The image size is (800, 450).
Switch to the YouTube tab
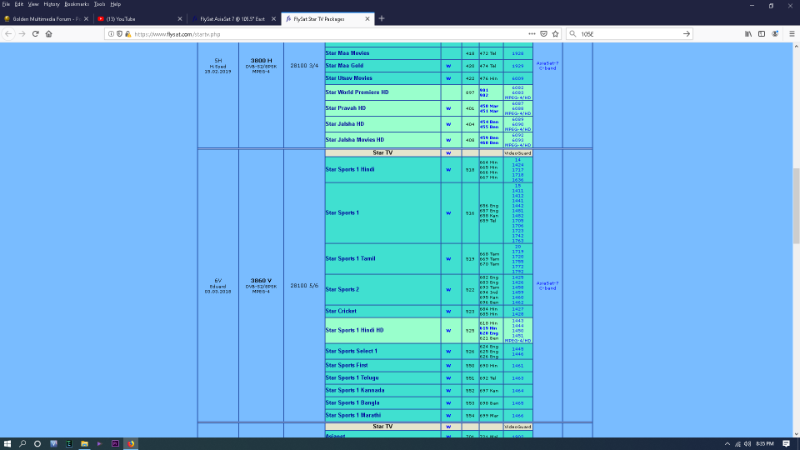pos(138,19)
